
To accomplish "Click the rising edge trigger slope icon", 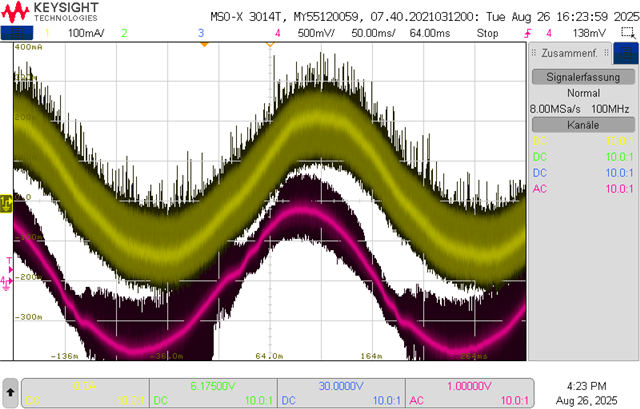I will pos(528,33).
